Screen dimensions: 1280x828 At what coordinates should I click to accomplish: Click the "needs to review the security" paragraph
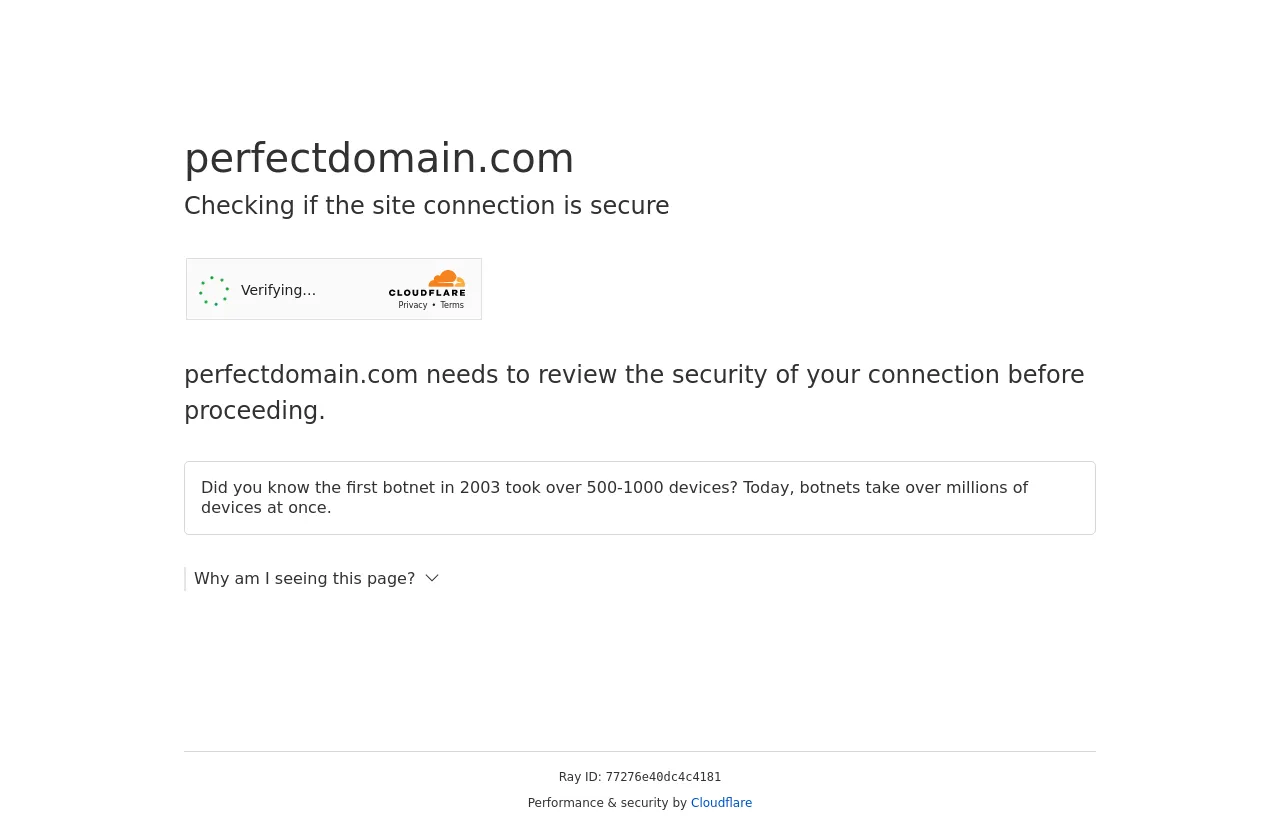[634, 393]
